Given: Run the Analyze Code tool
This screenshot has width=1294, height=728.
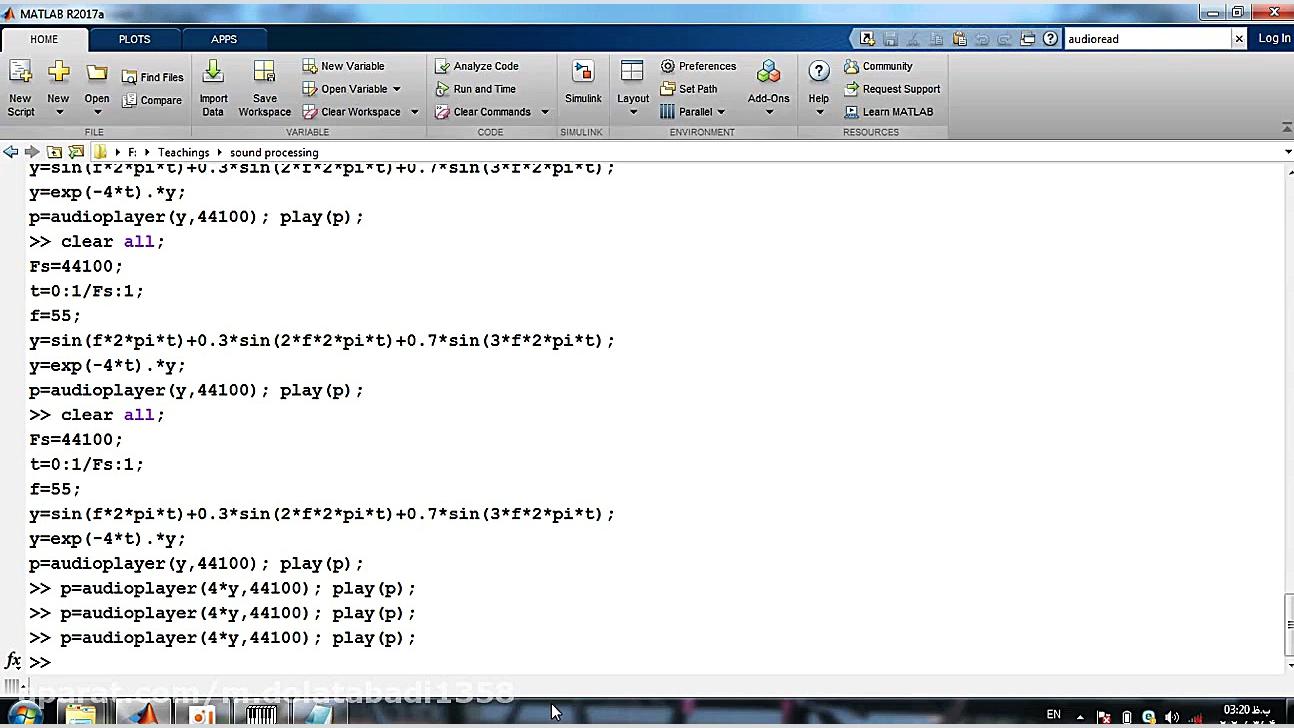Looking at the screenshot, I should [x=476, y=66].
